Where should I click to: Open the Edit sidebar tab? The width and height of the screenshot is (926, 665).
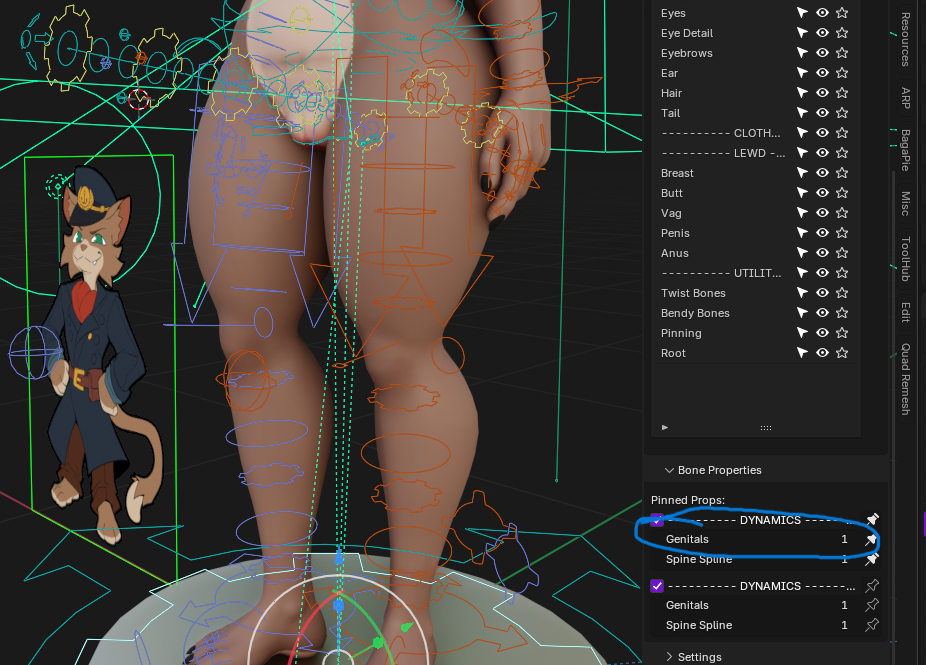click(905, 312)
